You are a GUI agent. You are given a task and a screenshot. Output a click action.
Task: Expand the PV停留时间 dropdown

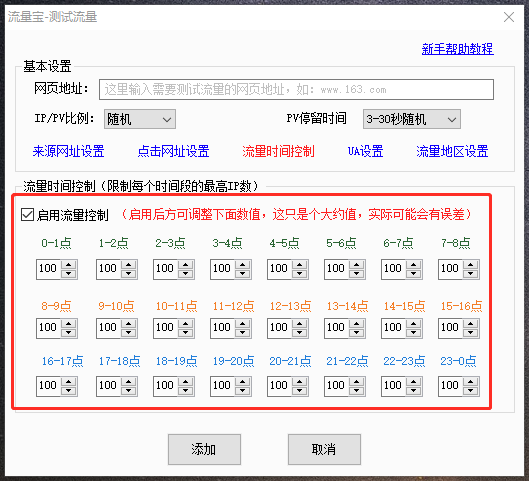[x=412, y=119]
